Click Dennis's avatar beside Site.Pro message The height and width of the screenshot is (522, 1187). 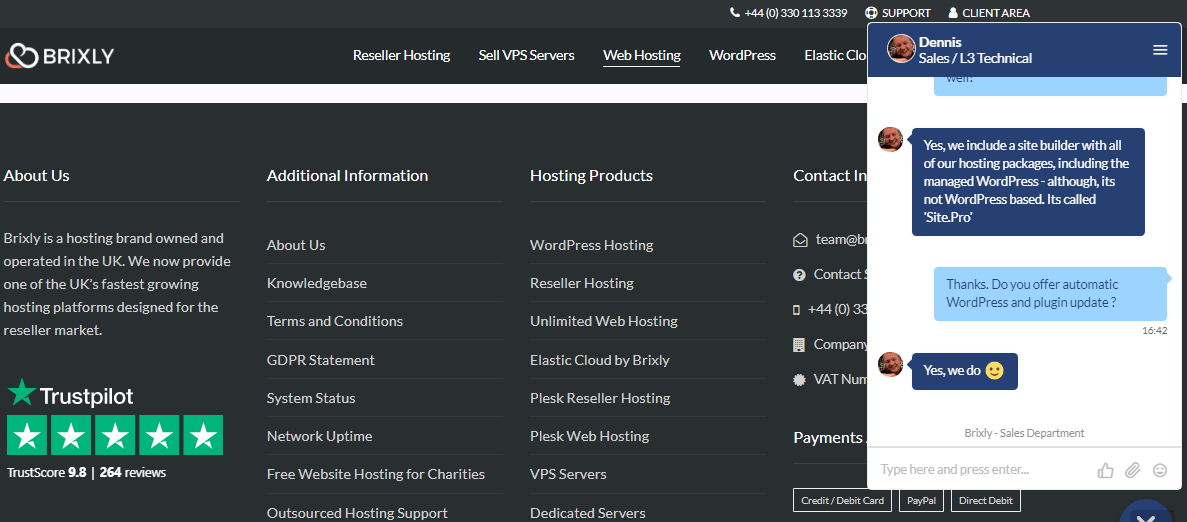[x=890, y=139]
